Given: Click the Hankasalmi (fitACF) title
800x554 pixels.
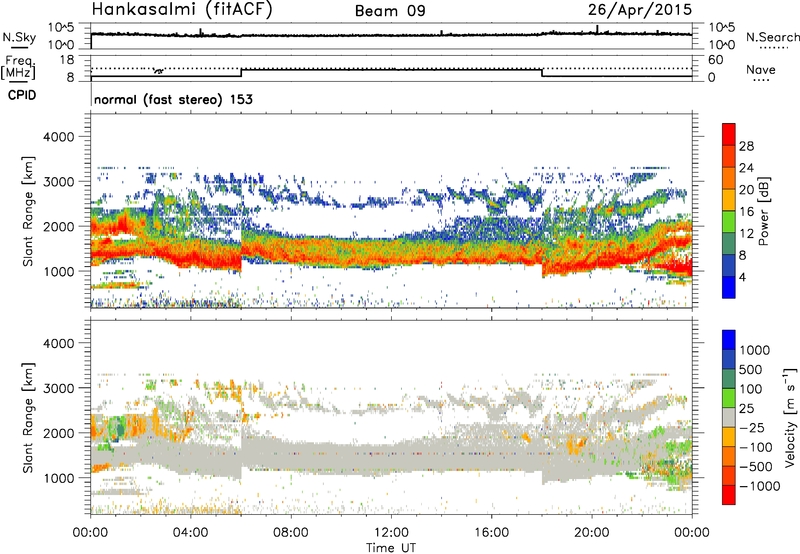Looking at the screenshot, I should click(x=182, y=10).
